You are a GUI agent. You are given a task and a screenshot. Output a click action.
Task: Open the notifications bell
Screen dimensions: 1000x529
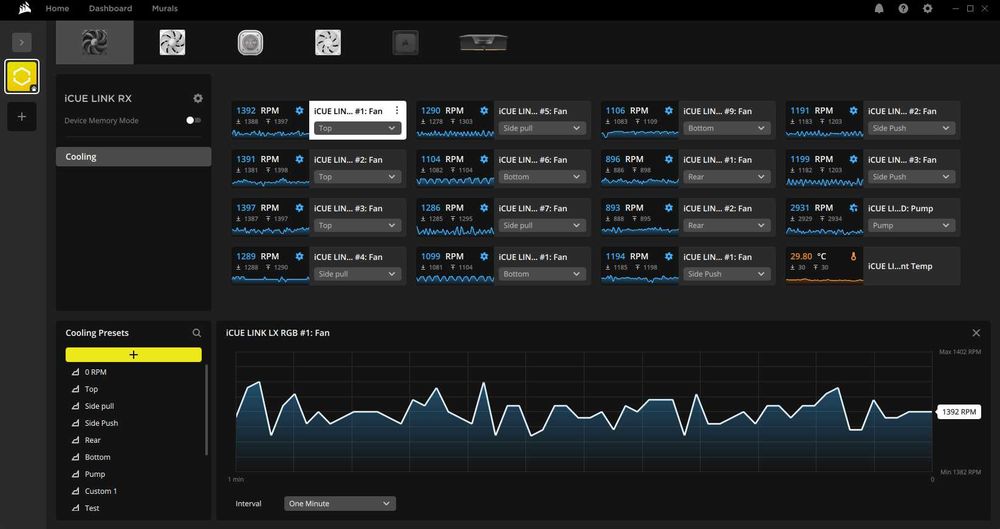coord(879,8)
